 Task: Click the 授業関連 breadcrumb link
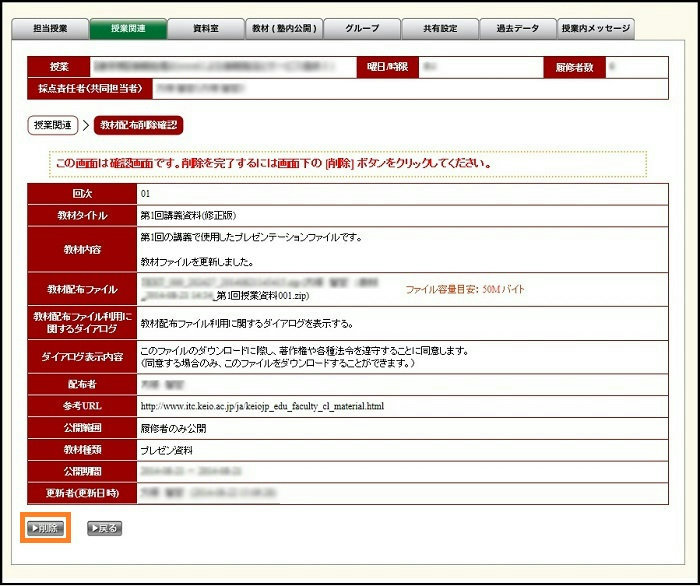coord(56,126)
